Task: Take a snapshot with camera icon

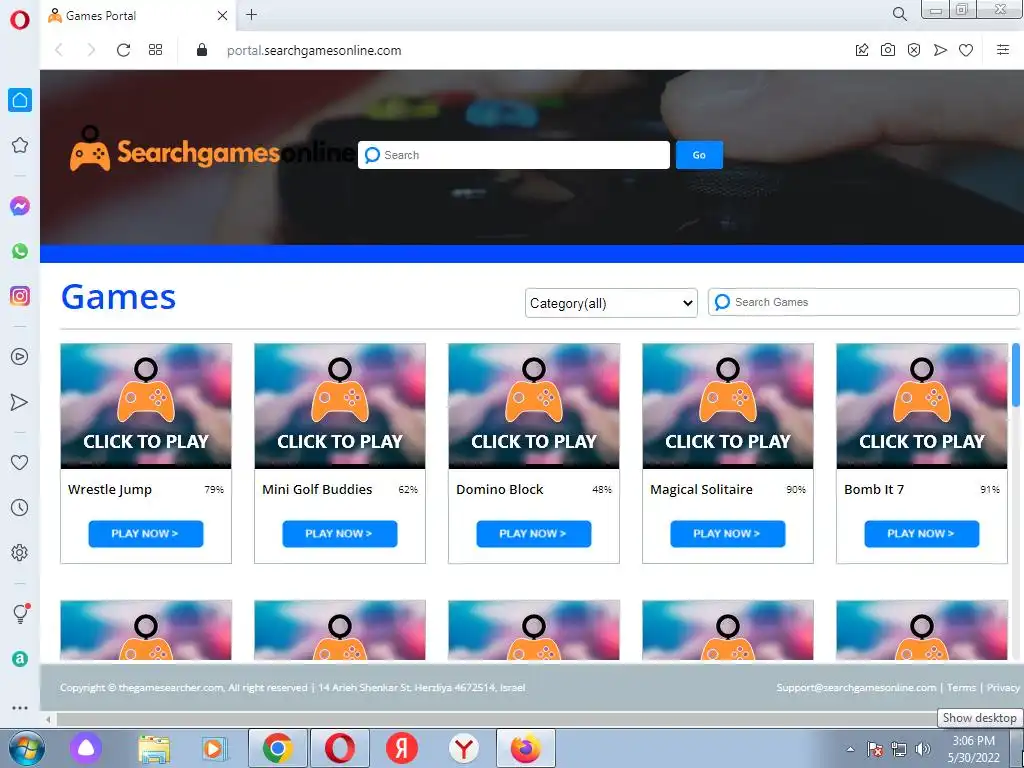Action: point(888,50)
